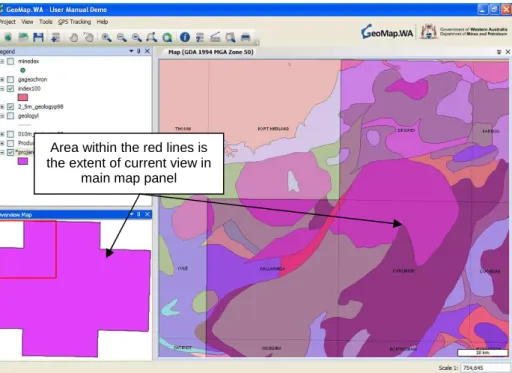This screenshot has width=512, height=373.
Task: Select the geologyl layer name
Action: [x=28, y=116]
